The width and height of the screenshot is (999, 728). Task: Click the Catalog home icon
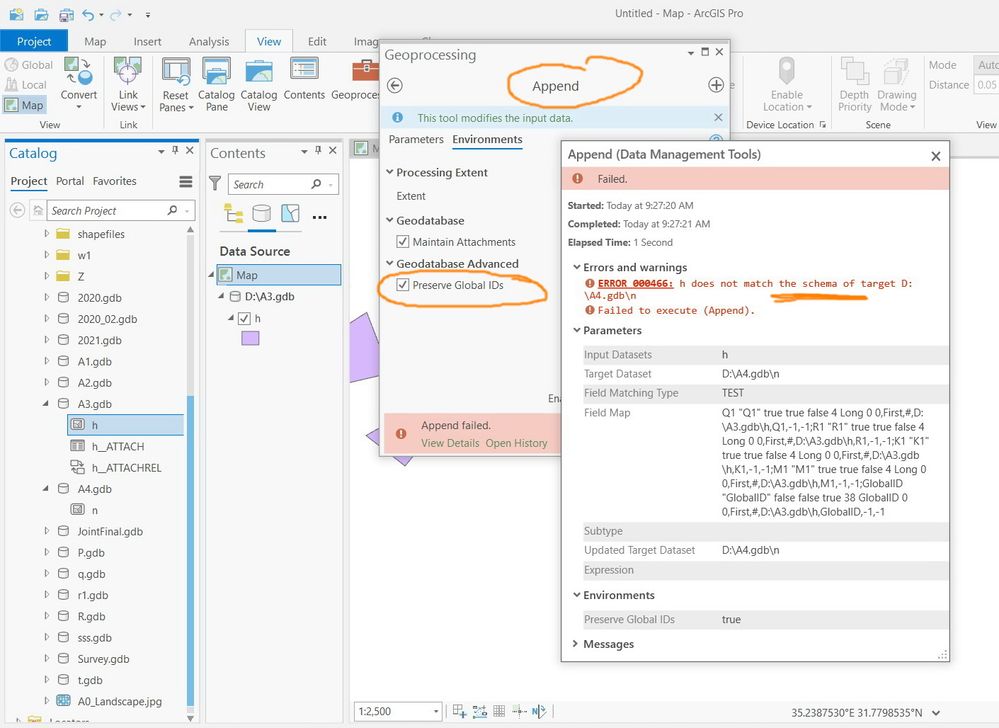pyautogui.click(x=38, y=210)
